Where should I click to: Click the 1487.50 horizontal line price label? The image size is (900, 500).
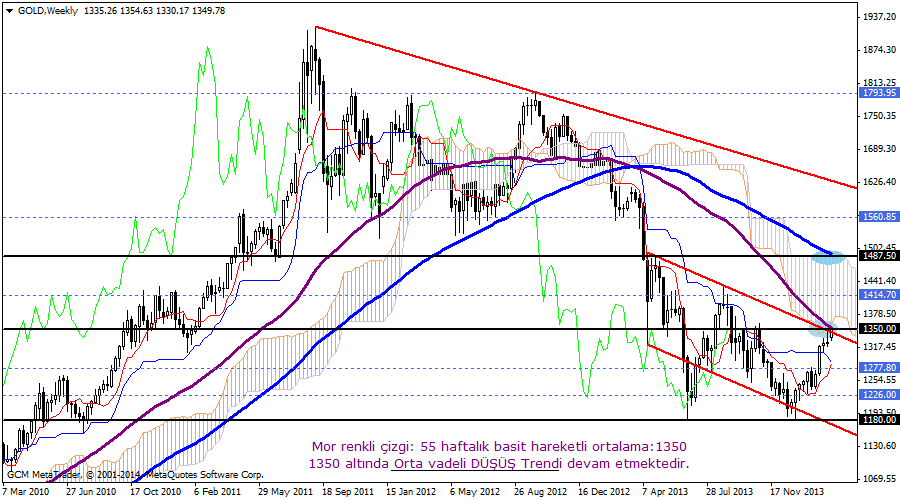[x=878, y=256]
